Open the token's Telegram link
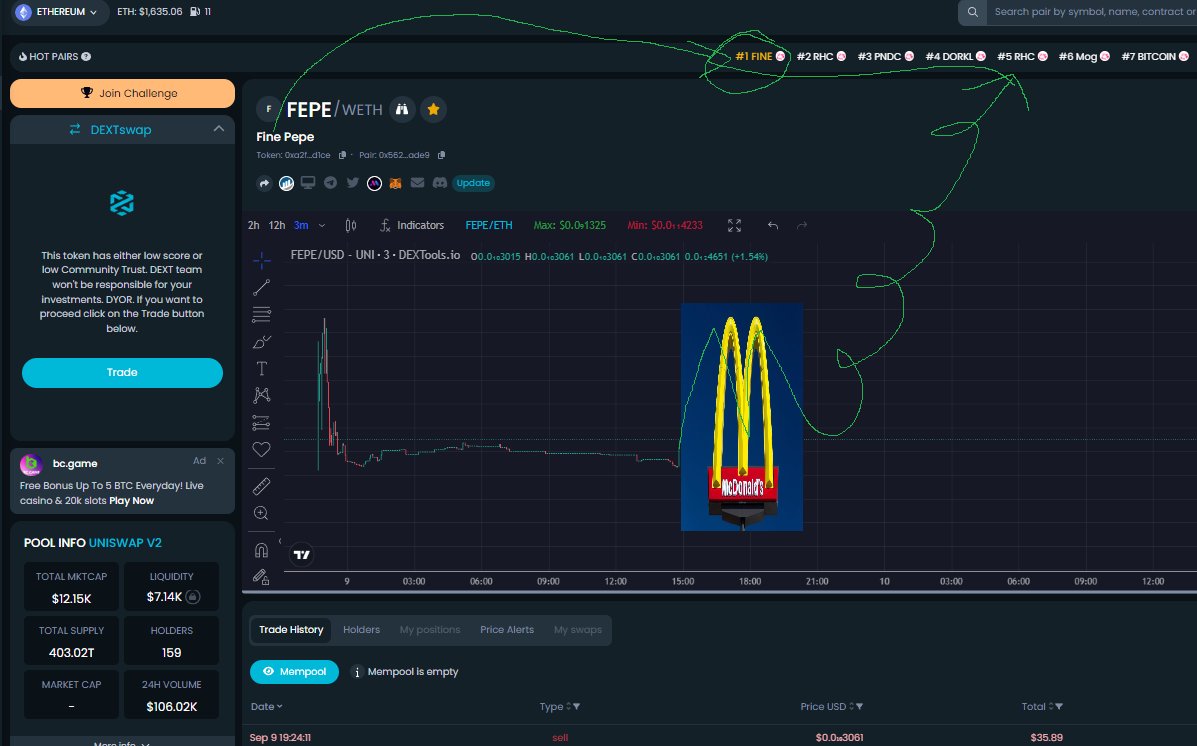Screen dimensions: 1197x746 (331, 182)
